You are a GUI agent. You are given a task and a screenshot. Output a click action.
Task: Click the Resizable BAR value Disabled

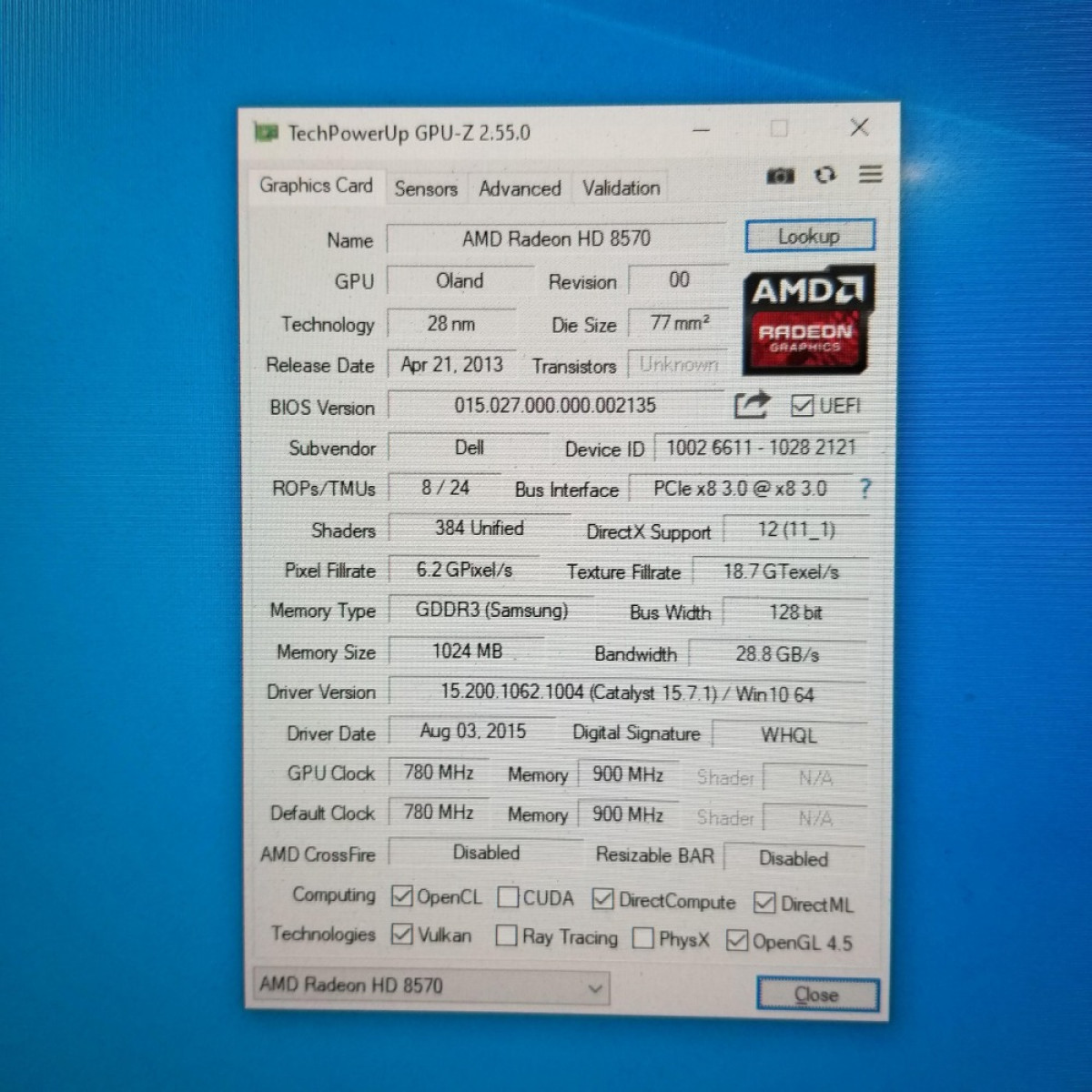pos(794,858)
